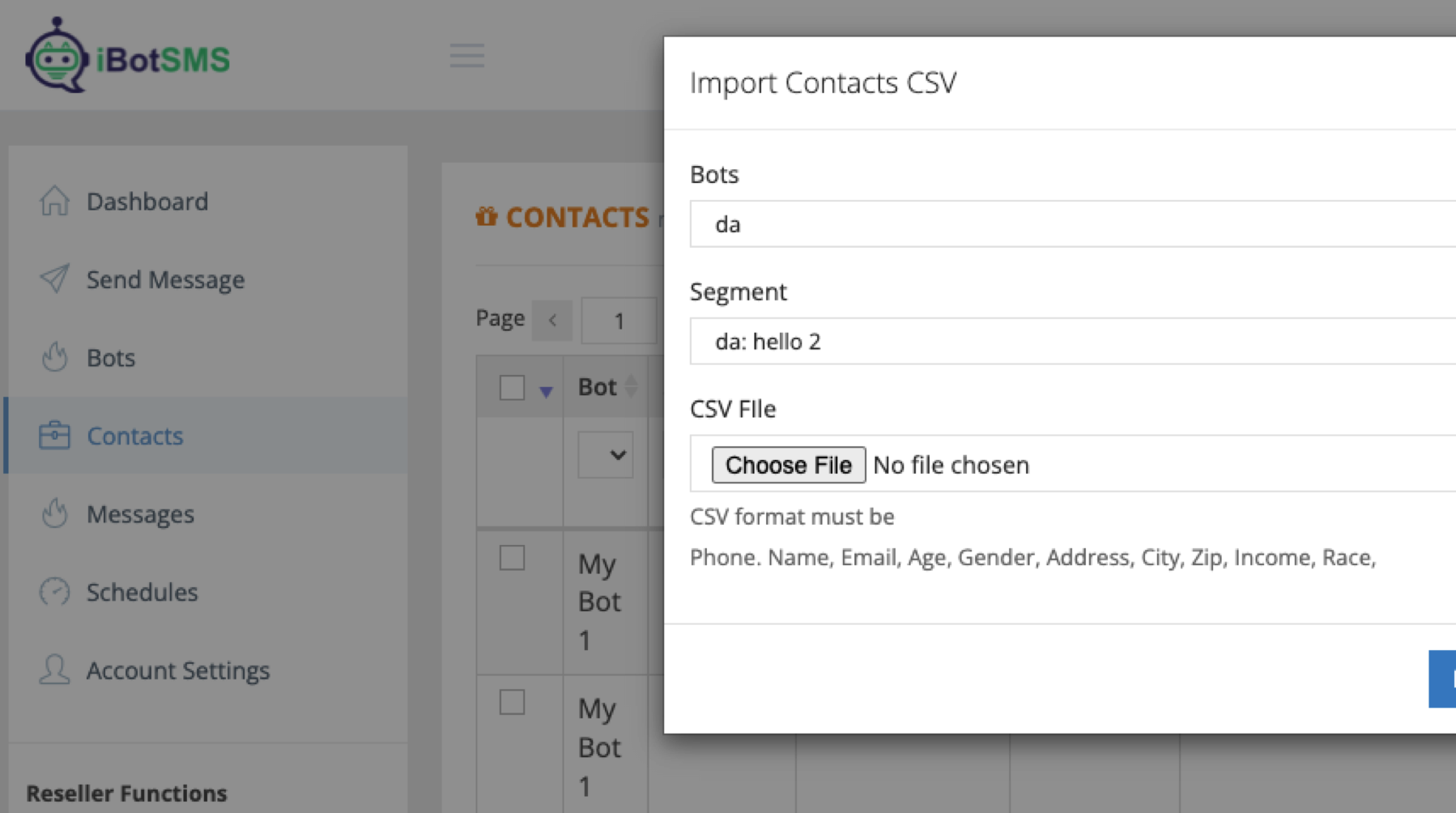Screen dimensions: 1456x813
Task: Click the Bots flame icon
Action: (x=54, y=357)
